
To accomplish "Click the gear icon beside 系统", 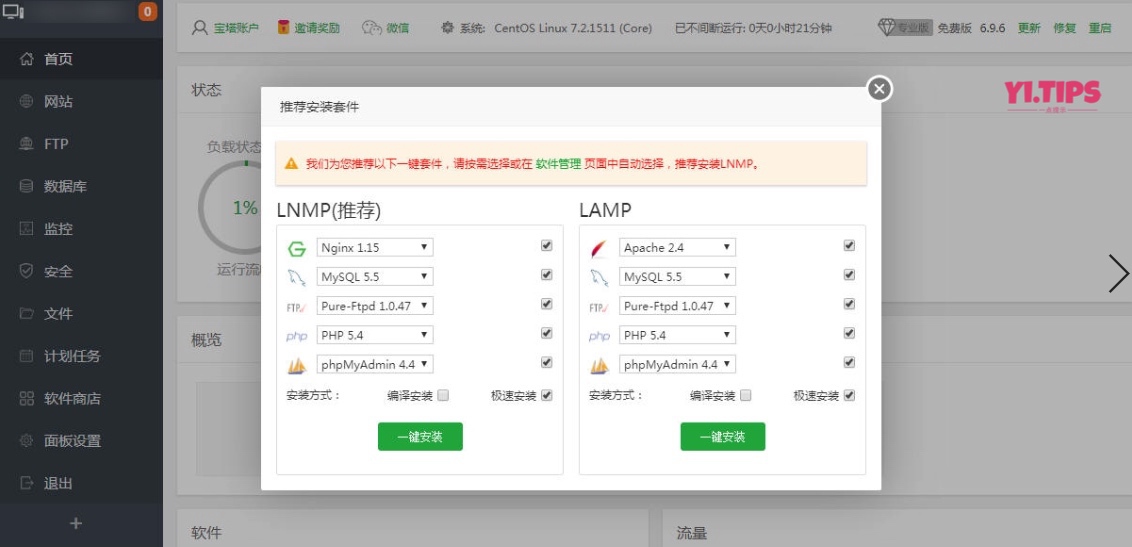I will (x=448, y=28).
